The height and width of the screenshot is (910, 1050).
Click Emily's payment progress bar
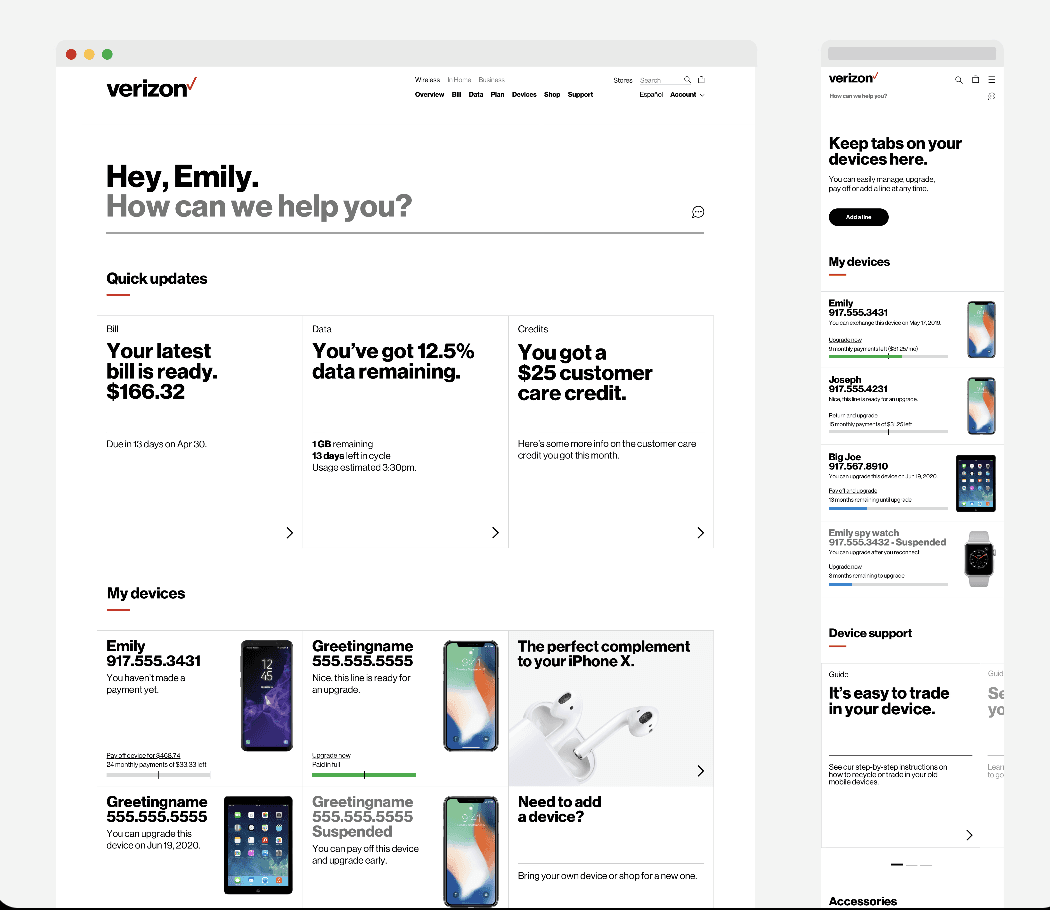[x=158, y=775]
